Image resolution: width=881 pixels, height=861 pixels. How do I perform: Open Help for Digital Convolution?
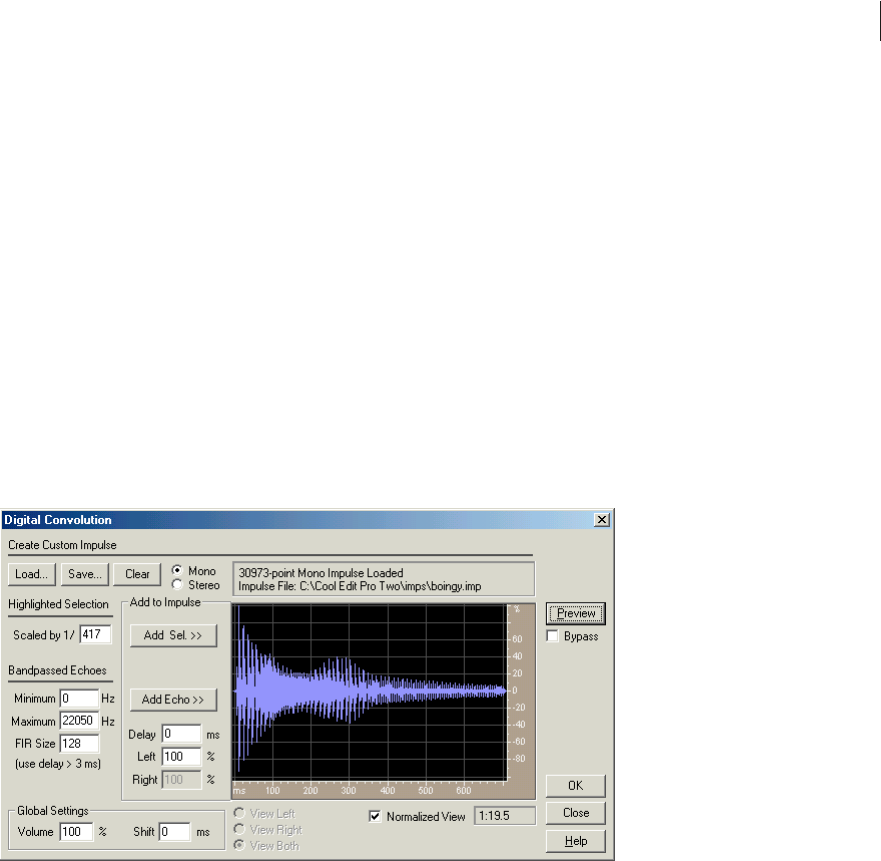[575, 841]
